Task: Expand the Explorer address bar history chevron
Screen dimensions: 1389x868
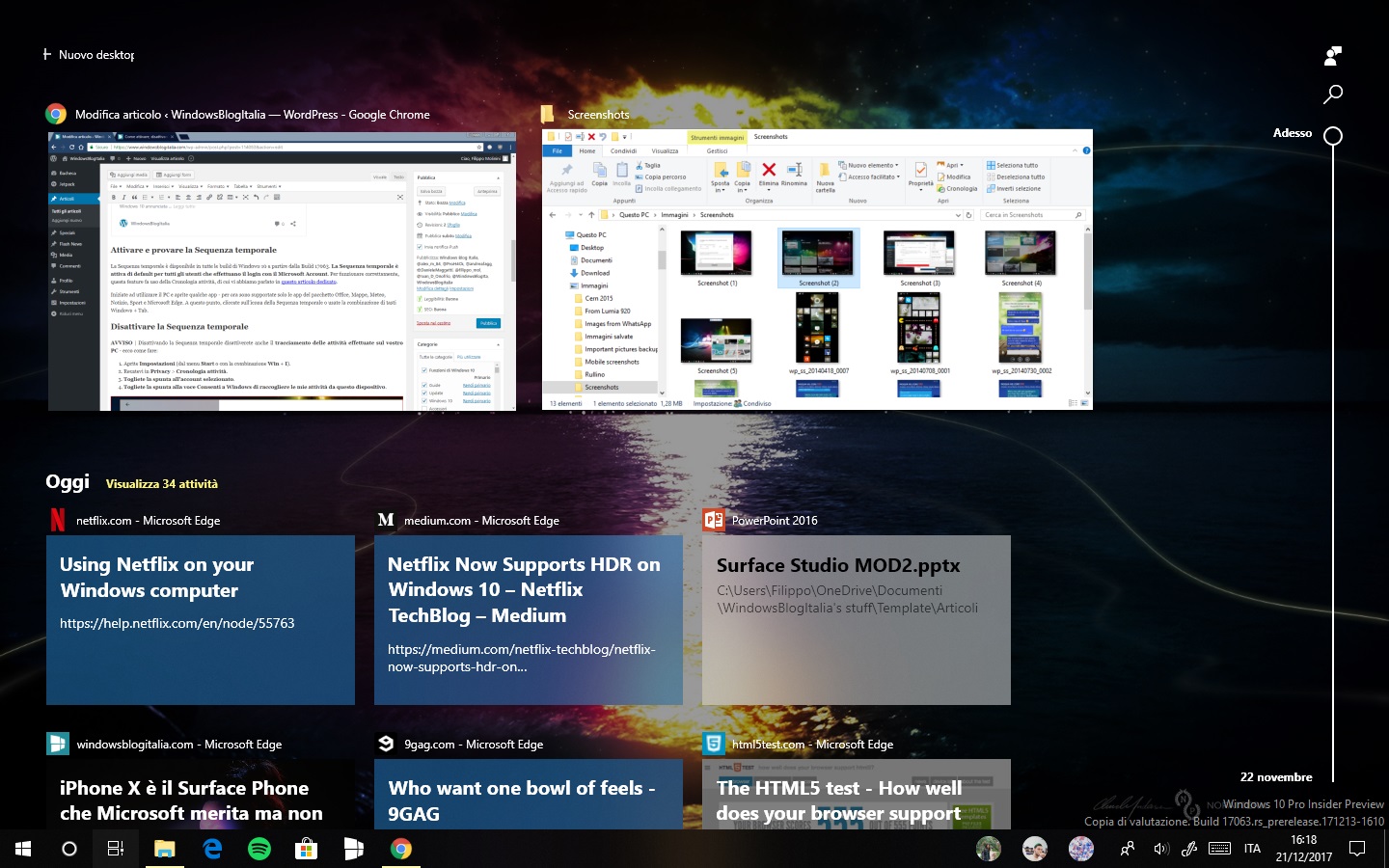Action: point(956,215)
